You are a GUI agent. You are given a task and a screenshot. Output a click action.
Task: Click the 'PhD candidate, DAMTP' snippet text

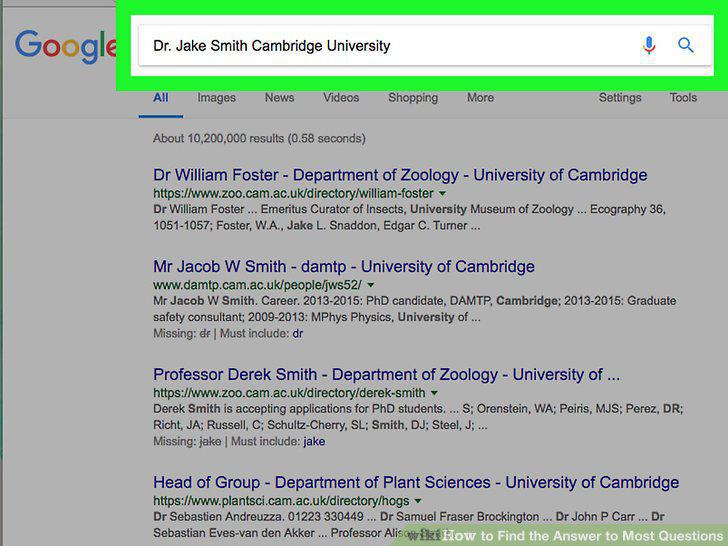point(429,301)
